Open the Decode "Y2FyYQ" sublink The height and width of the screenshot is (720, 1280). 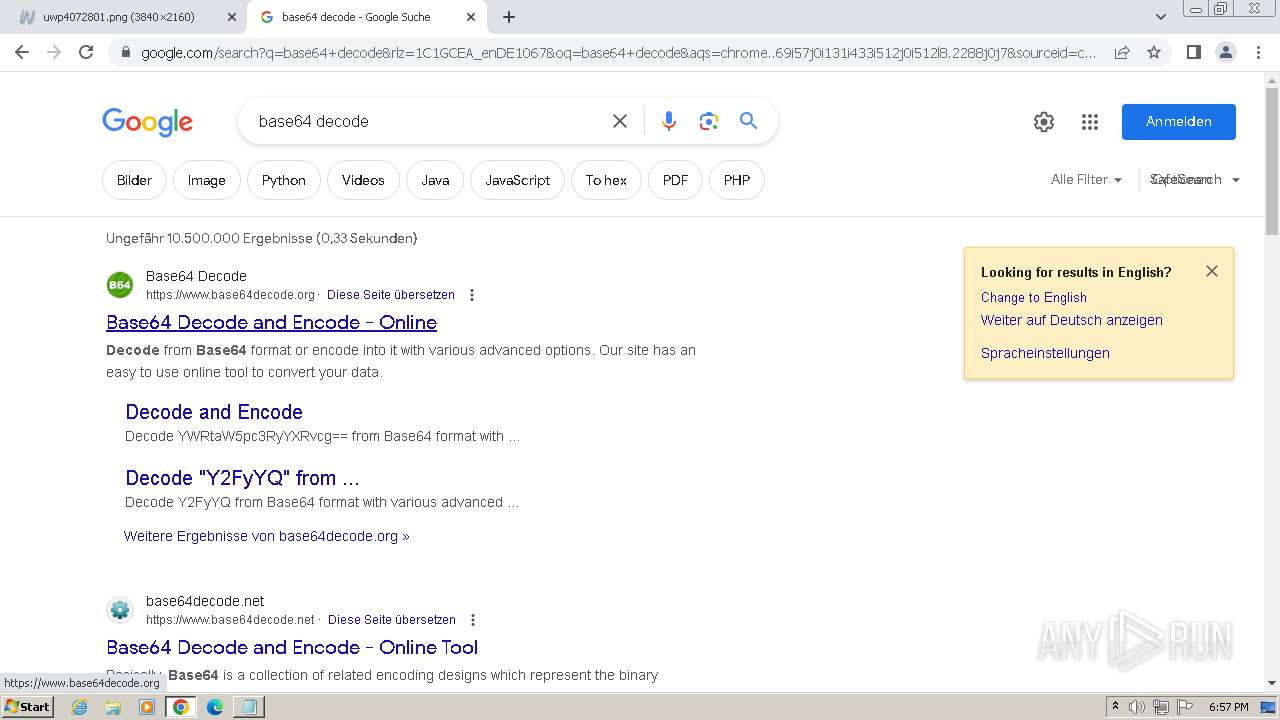pyautogui.click(x=242, y=478)
